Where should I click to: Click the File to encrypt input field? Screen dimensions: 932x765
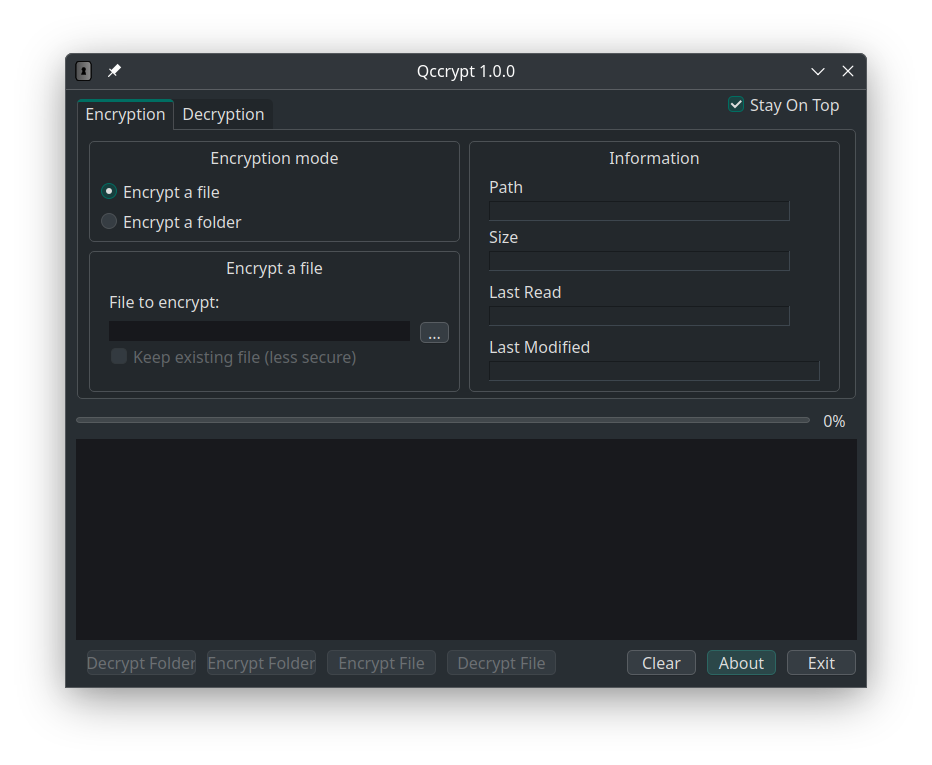pyautogui.click(x=260, y=331)
